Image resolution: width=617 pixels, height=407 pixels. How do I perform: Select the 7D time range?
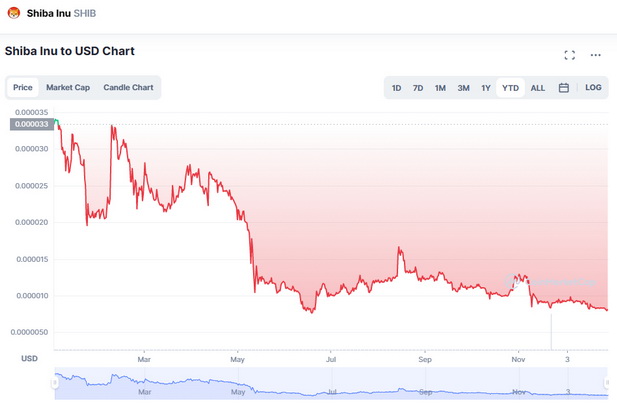tap(418, 88)
